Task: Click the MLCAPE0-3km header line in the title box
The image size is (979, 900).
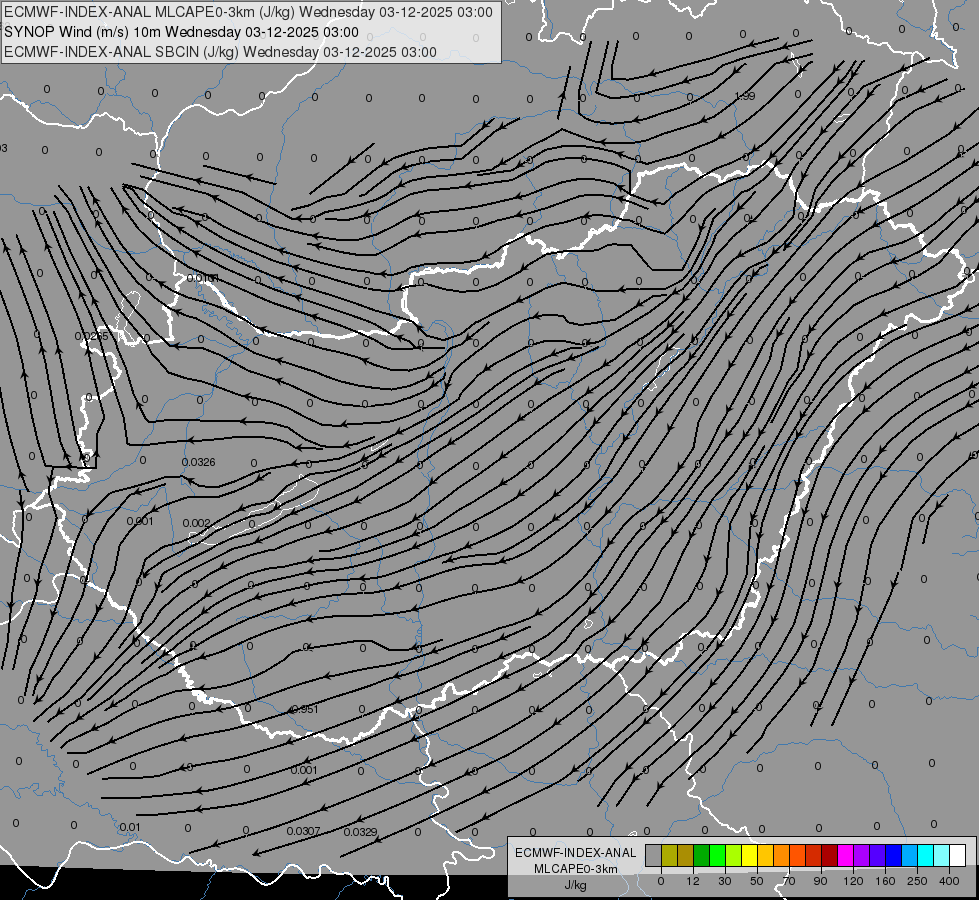Action: click(248, 12)
